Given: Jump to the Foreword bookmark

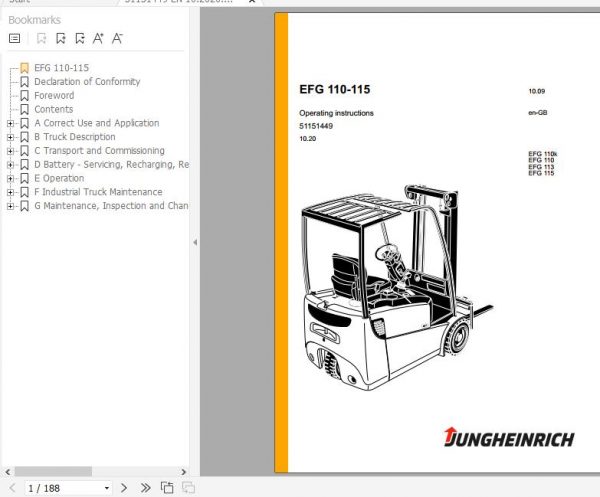Looking at the screenshot, I should 54,95.
